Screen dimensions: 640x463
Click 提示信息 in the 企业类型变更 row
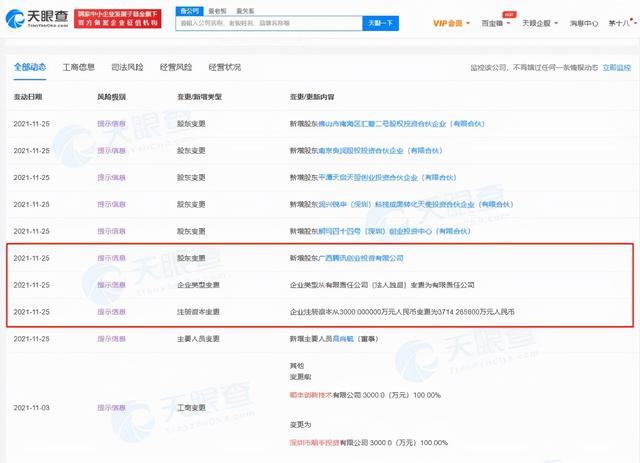[x=111, y=285]
